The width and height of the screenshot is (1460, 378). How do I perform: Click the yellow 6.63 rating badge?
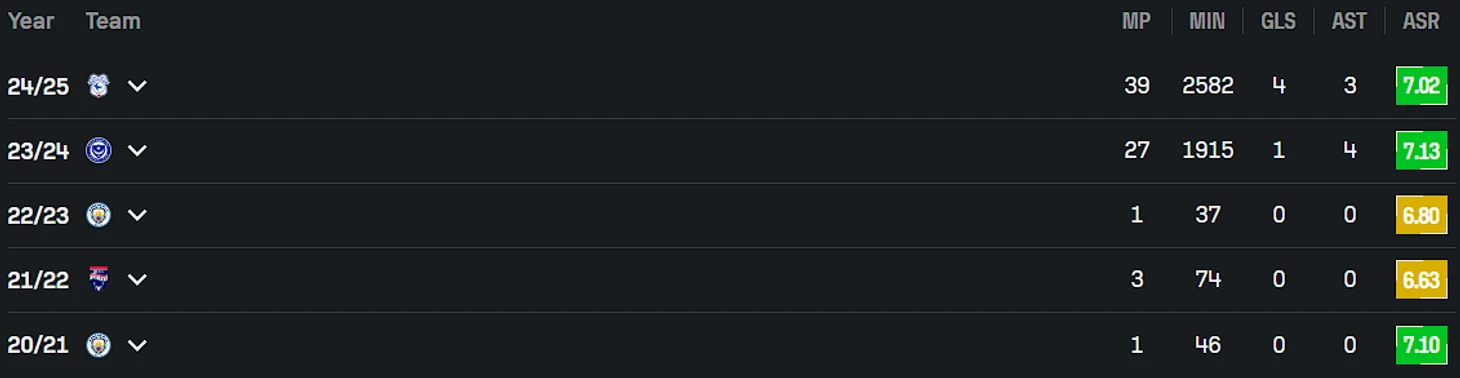(1421, 280)
